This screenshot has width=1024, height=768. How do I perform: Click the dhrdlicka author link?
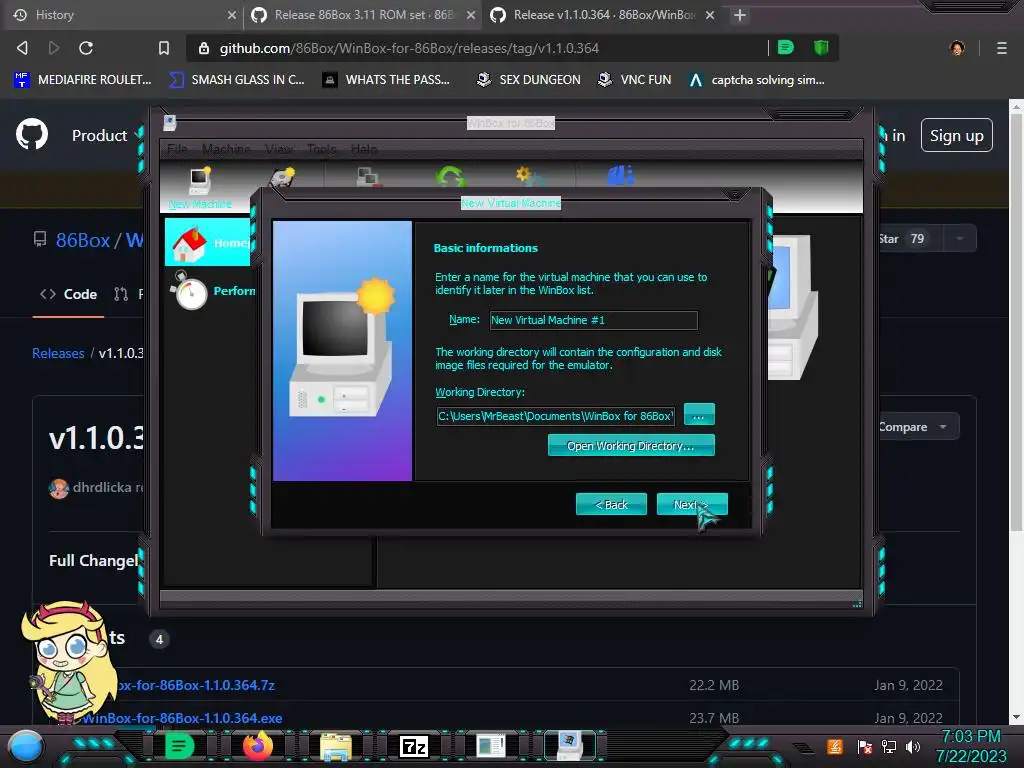pos(102,487)
